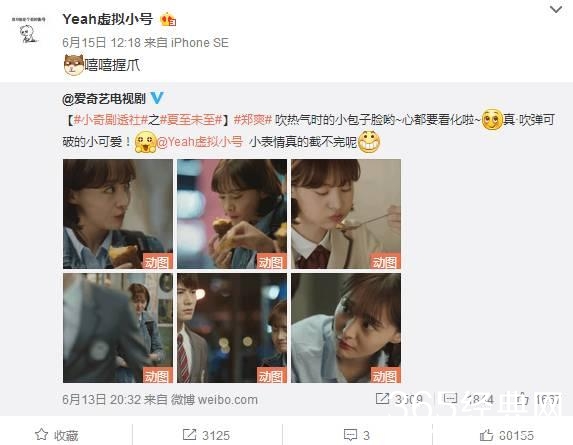The image size is (573, 445).
Task: Click the @Yeah虚拟小号 mention in repost
Action: point(200,141)
